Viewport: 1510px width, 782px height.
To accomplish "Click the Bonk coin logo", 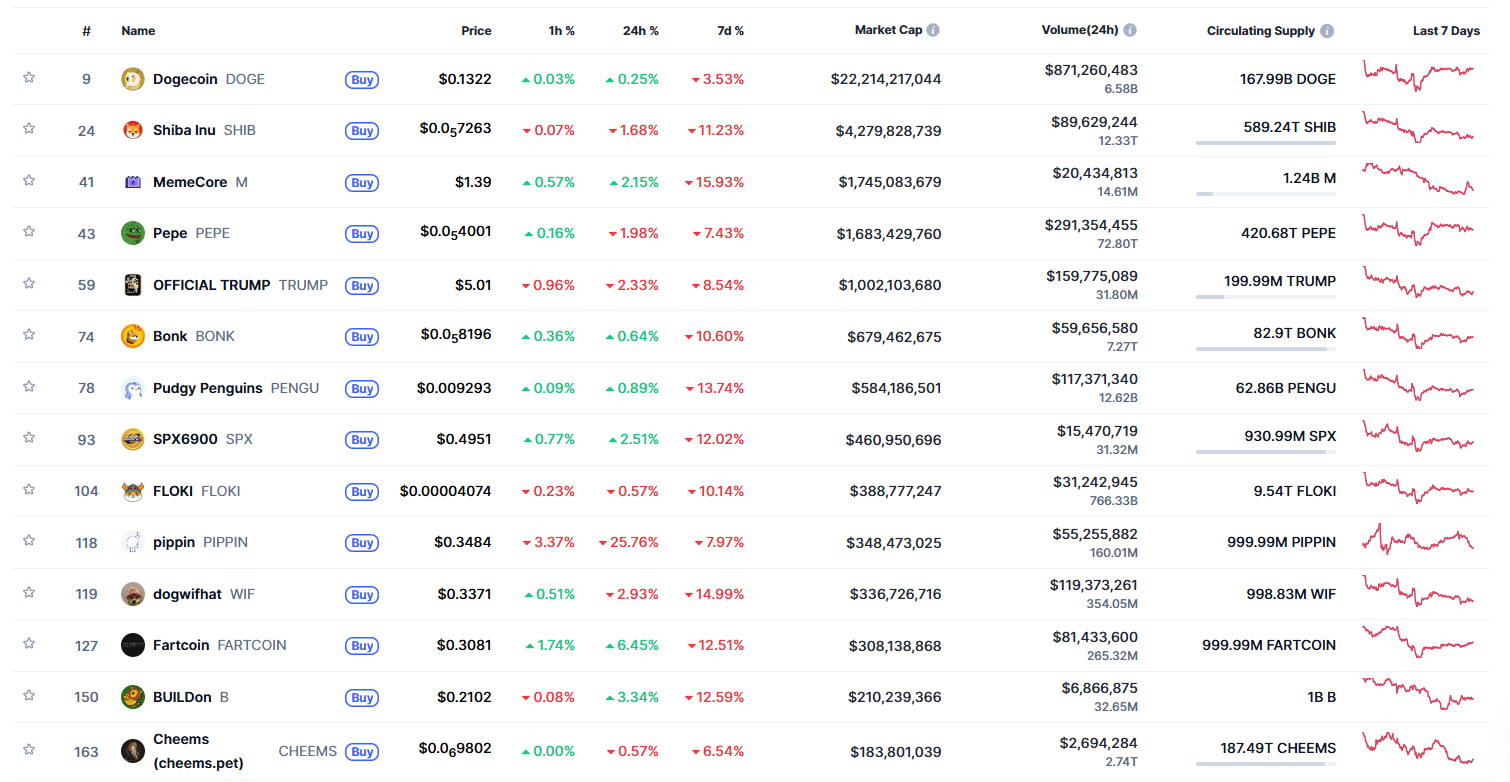I will 131,337.
